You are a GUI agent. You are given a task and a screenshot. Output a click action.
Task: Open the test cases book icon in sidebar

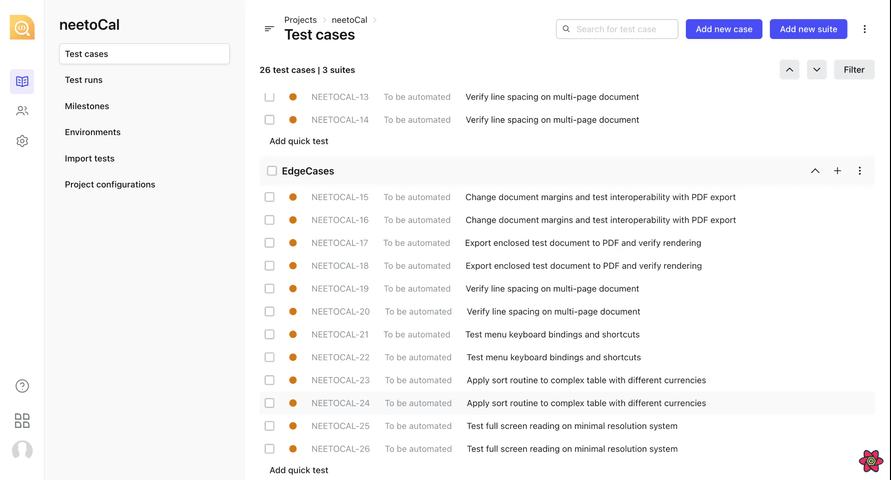[22, 81]
